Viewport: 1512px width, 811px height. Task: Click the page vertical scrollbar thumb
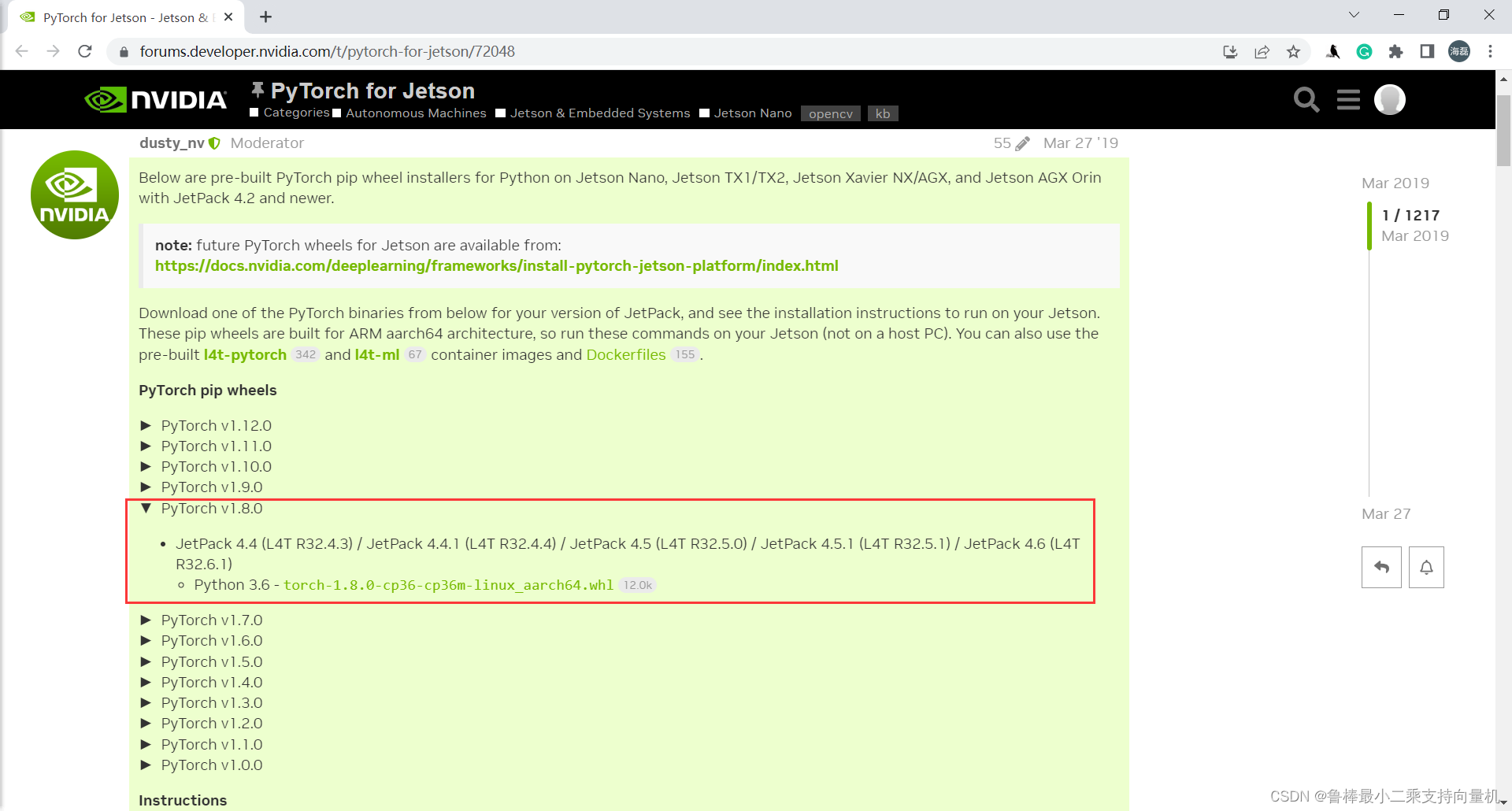[x=1503, y=130]
